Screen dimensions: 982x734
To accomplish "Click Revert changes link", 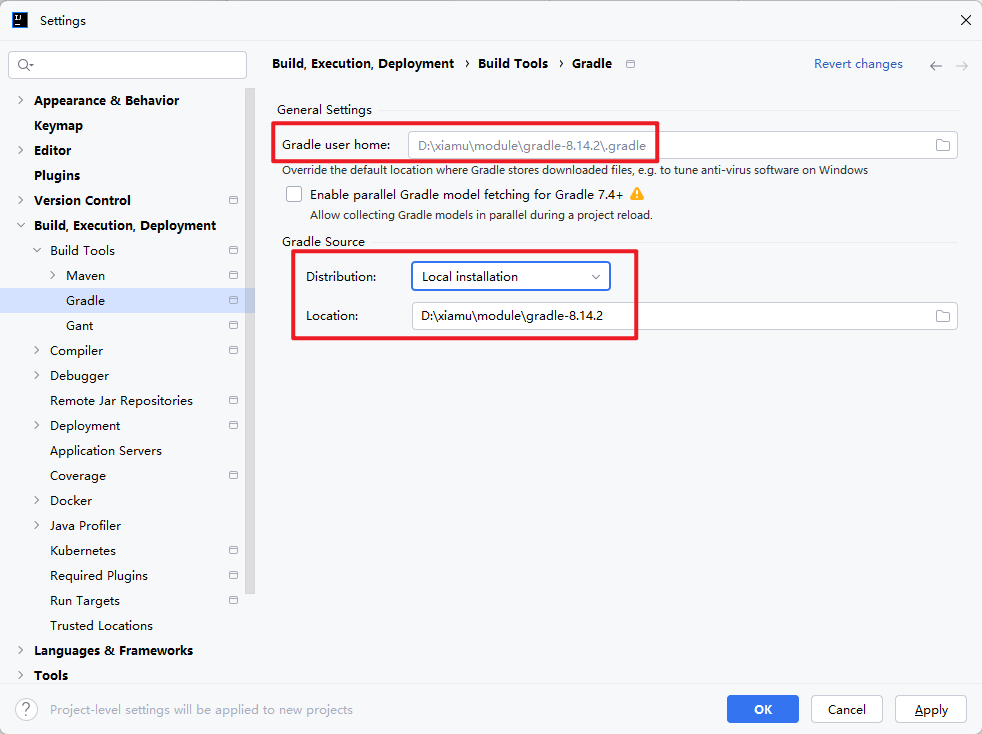I will tap(858, 64).
